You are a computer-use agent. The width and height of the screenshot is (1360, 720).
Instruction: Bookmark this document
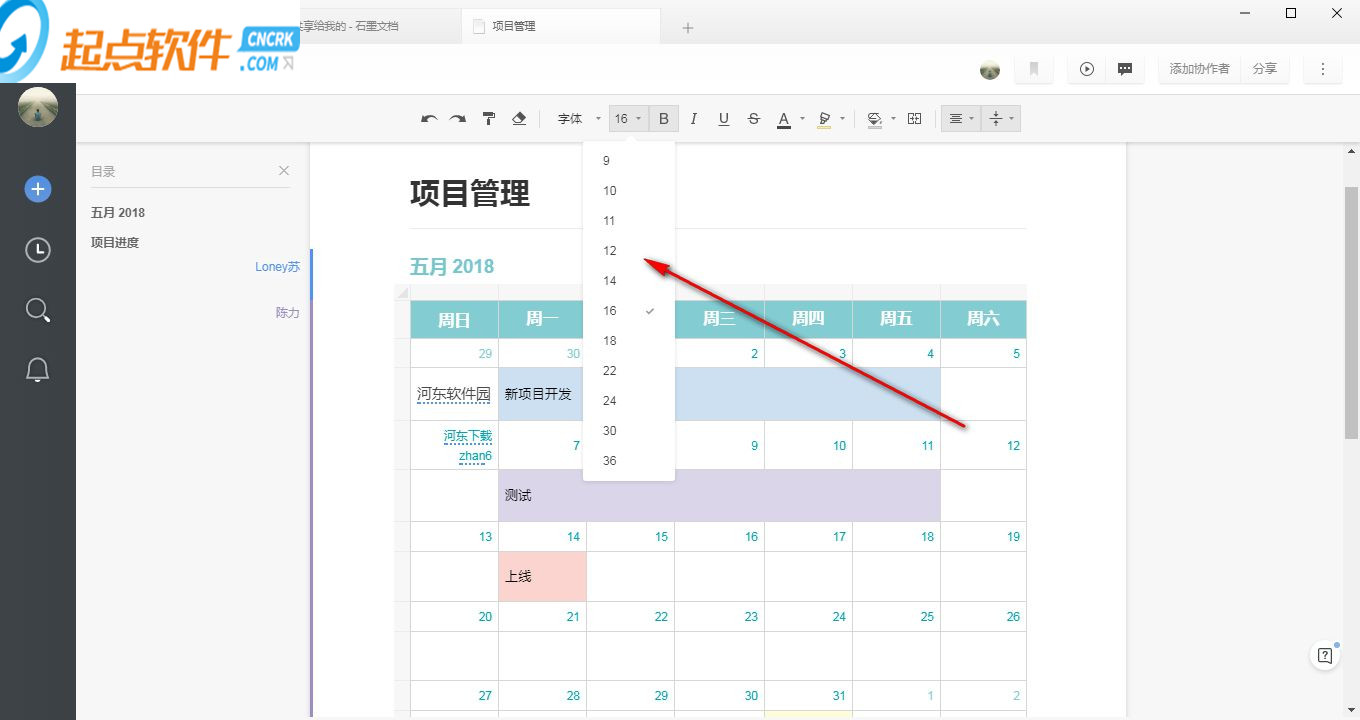(x=1034, y=69)
